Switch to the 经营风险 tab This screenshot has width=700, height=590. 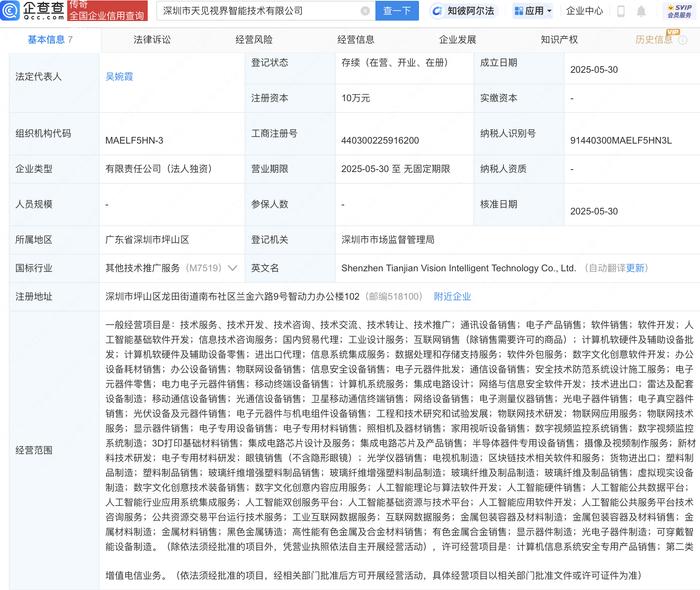[x=254, y=40]
